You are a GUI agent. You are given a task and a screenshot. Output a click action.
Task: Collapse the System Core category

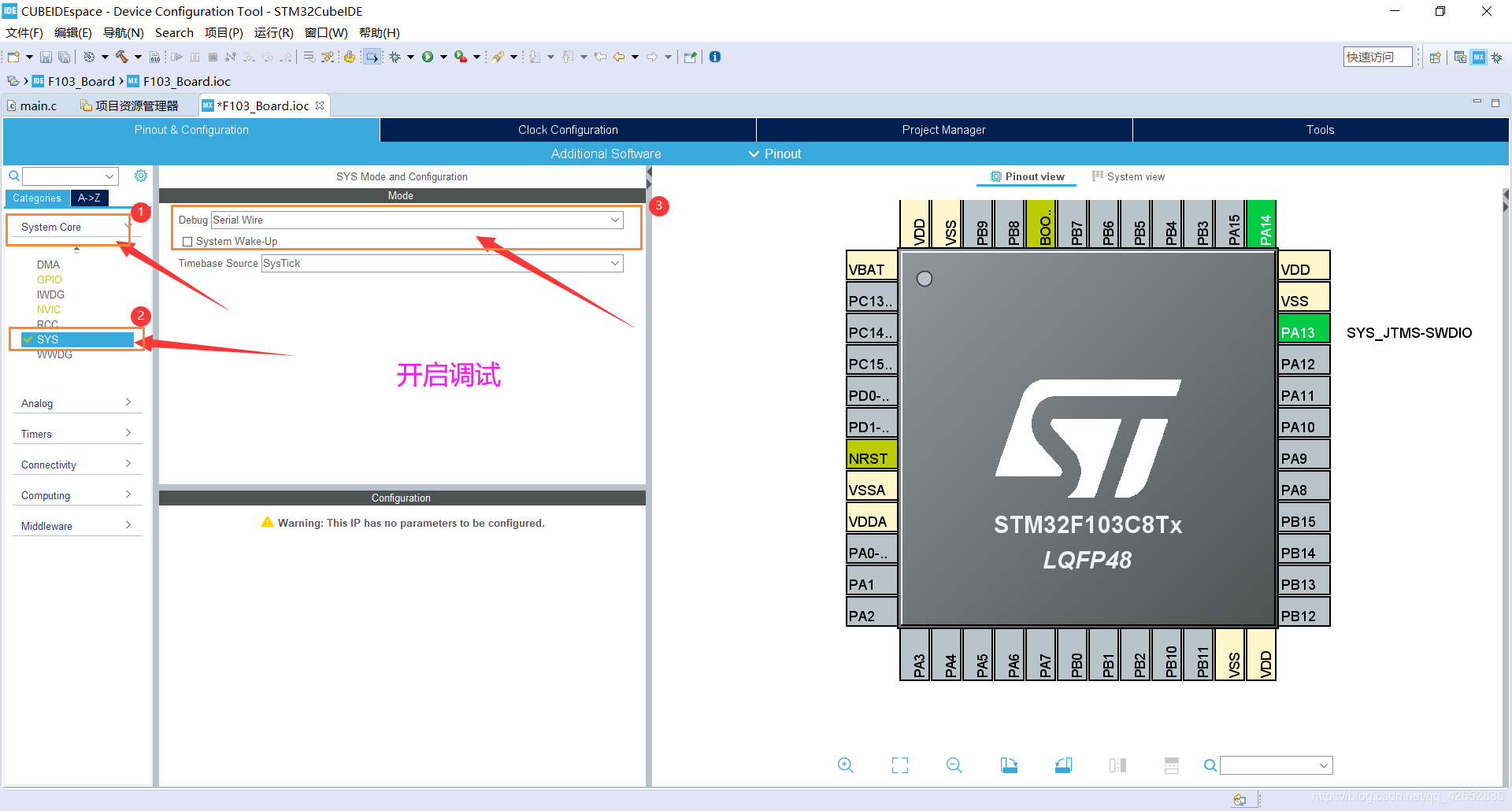(x=74, y=228)
